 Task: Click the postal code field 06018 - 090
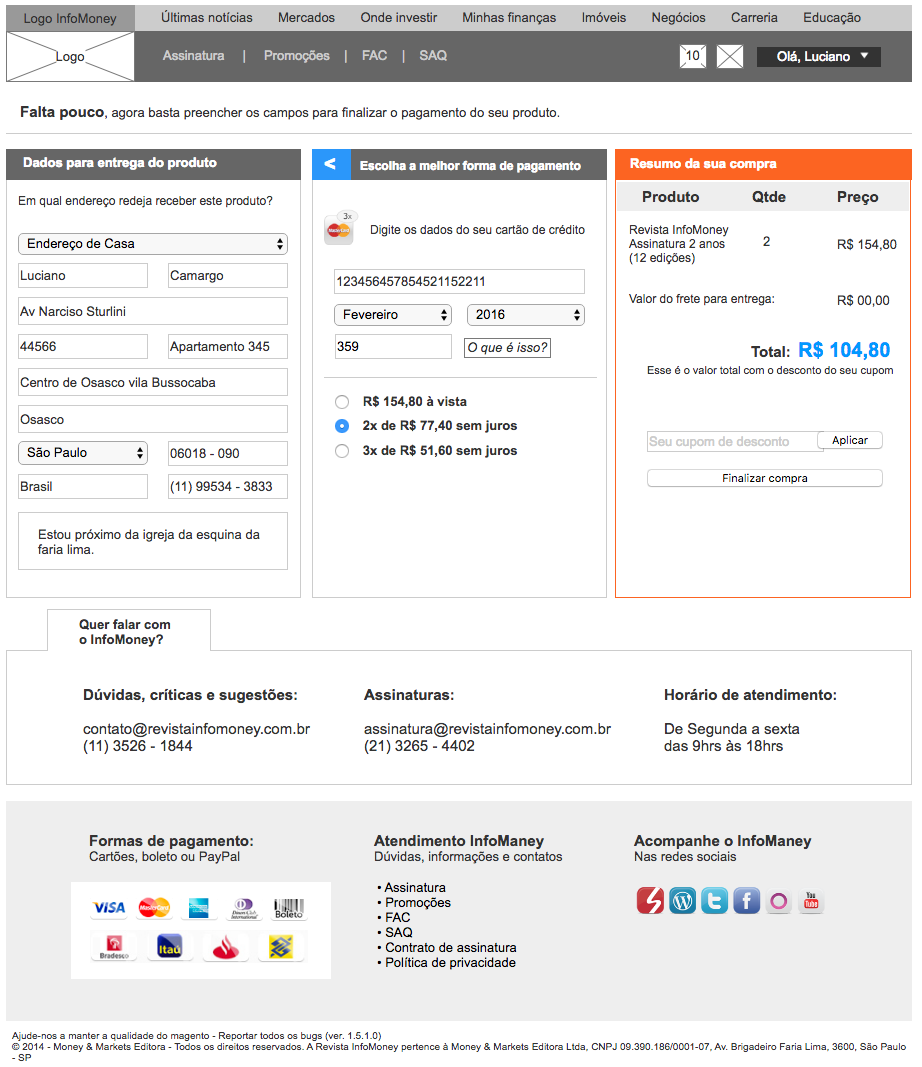228,453
